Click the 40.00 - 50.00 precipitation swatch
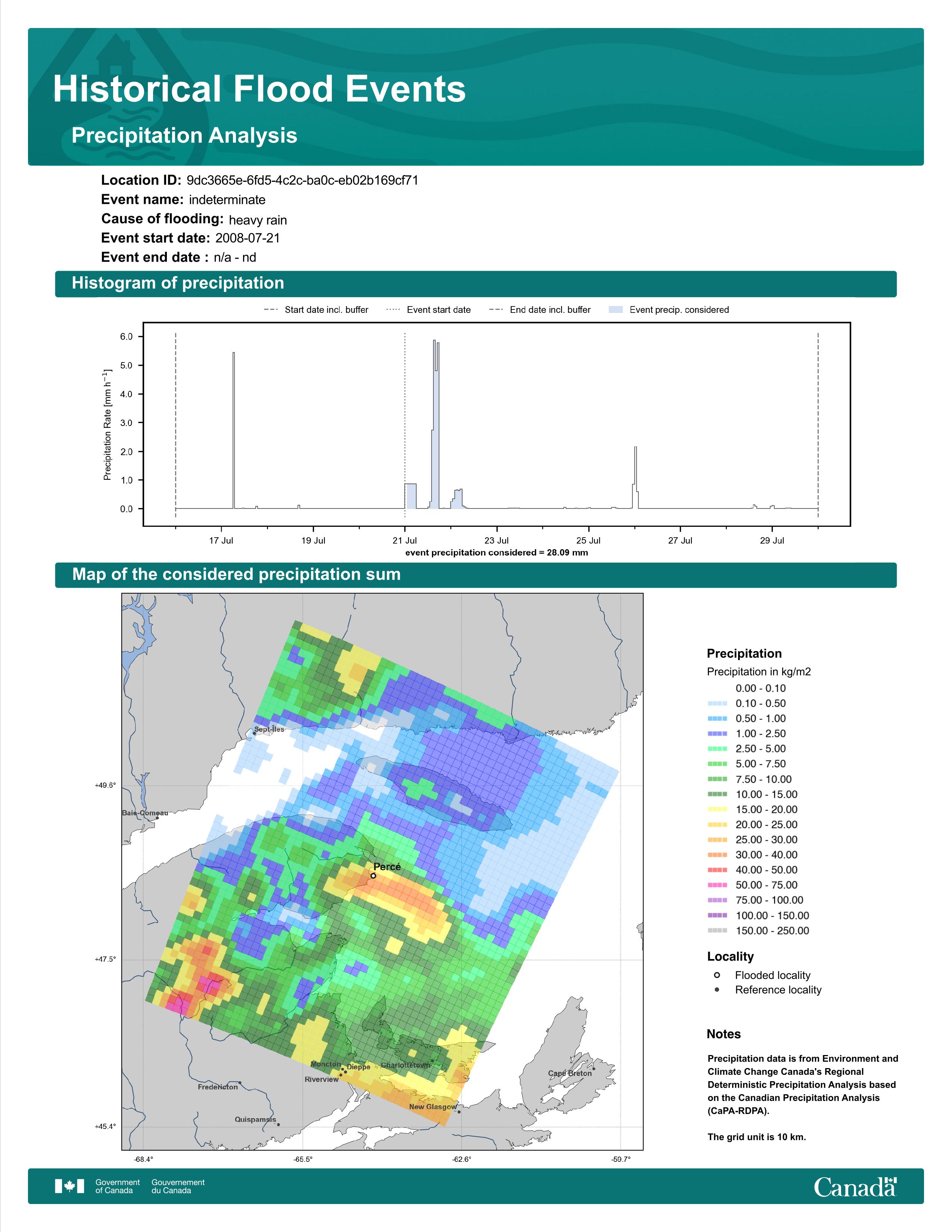952x1232 pixels. click(718, 870)
